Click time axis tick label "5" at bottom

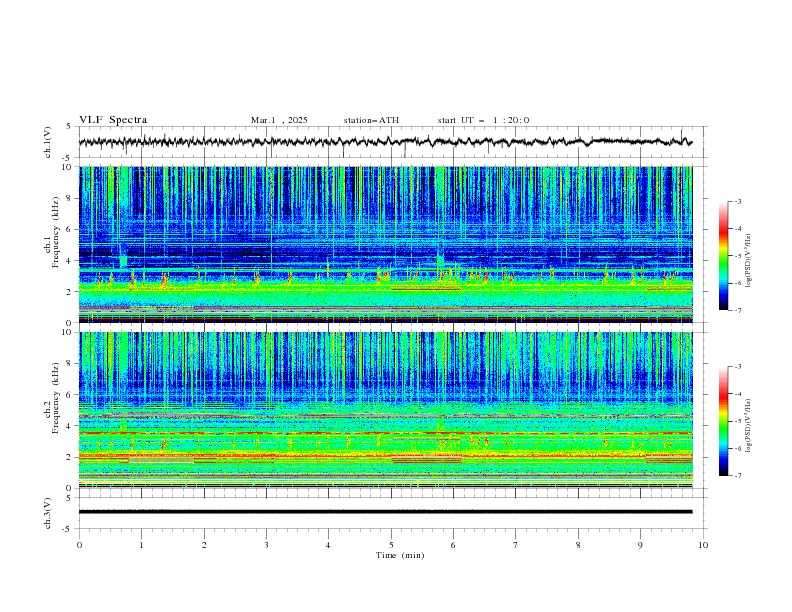coord(391,545)
